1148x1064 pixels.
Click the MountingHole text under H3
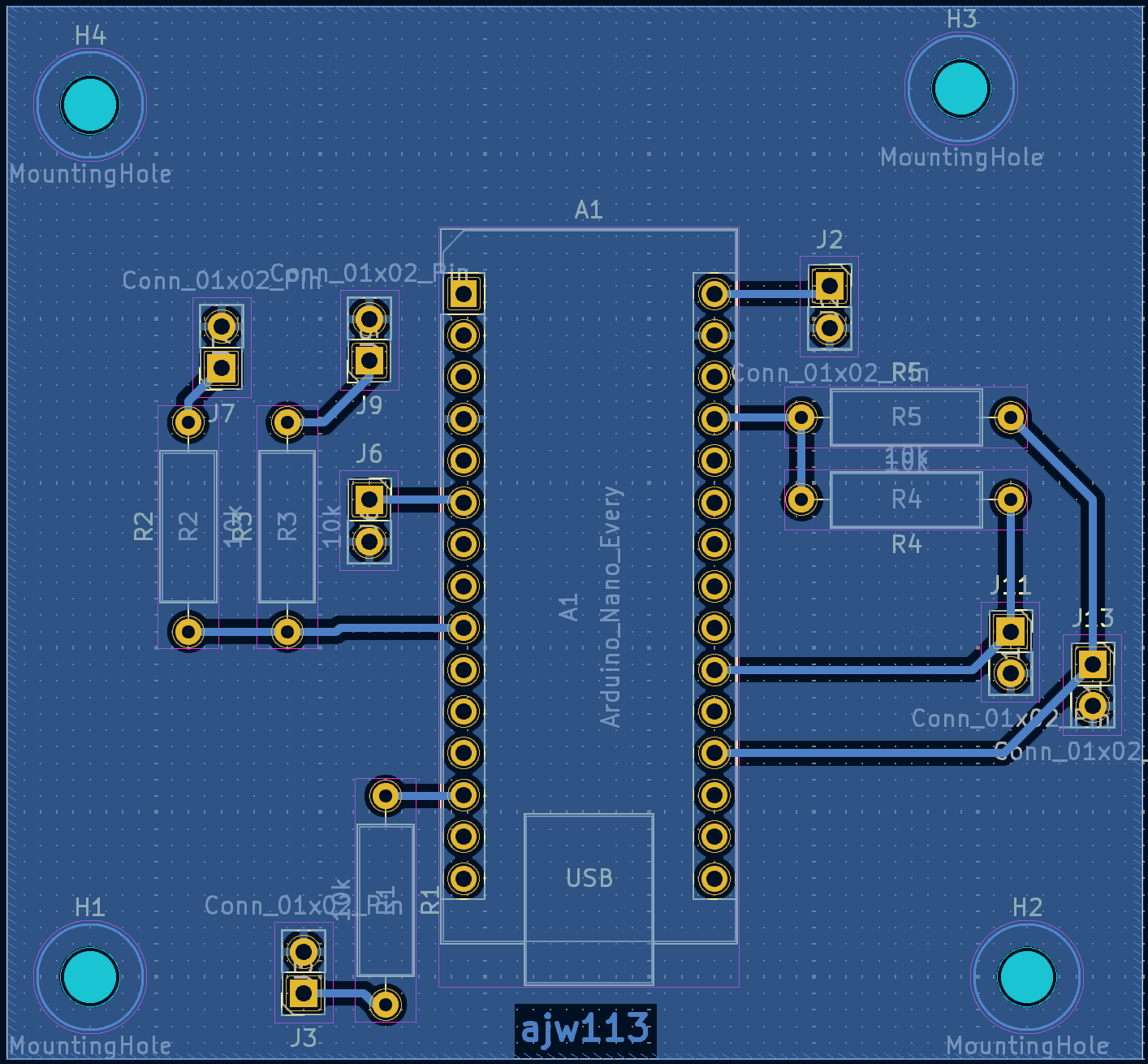[961, 158]
